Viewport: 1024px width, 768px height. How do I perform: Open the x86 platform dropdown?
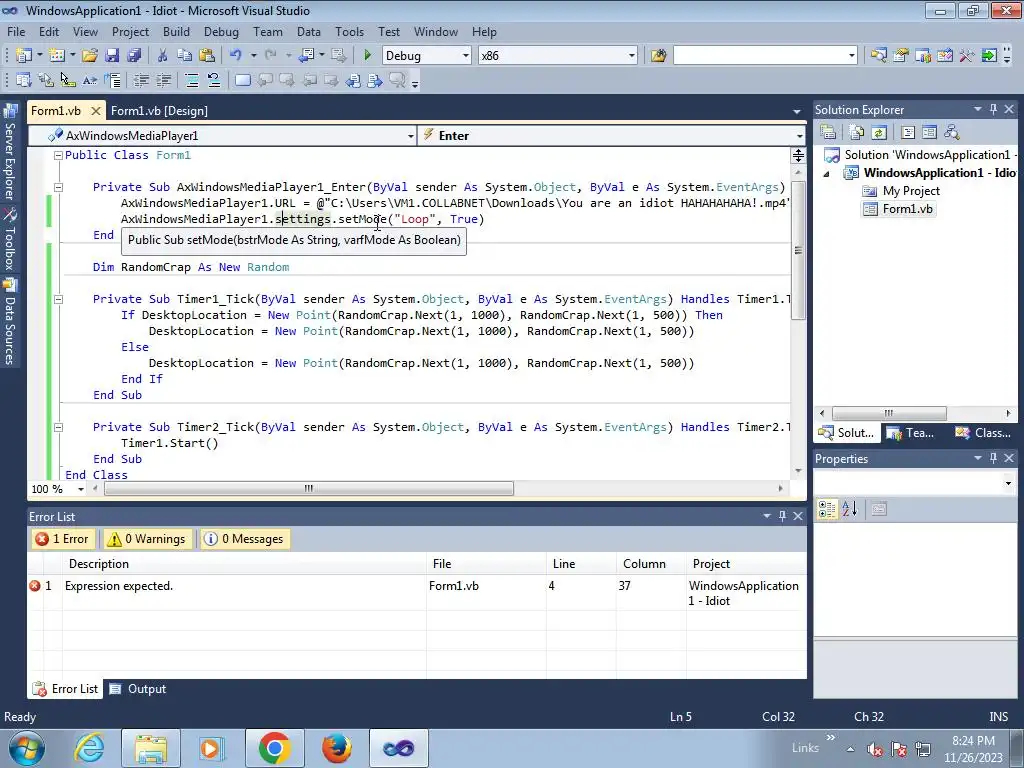tap(632, 56)
